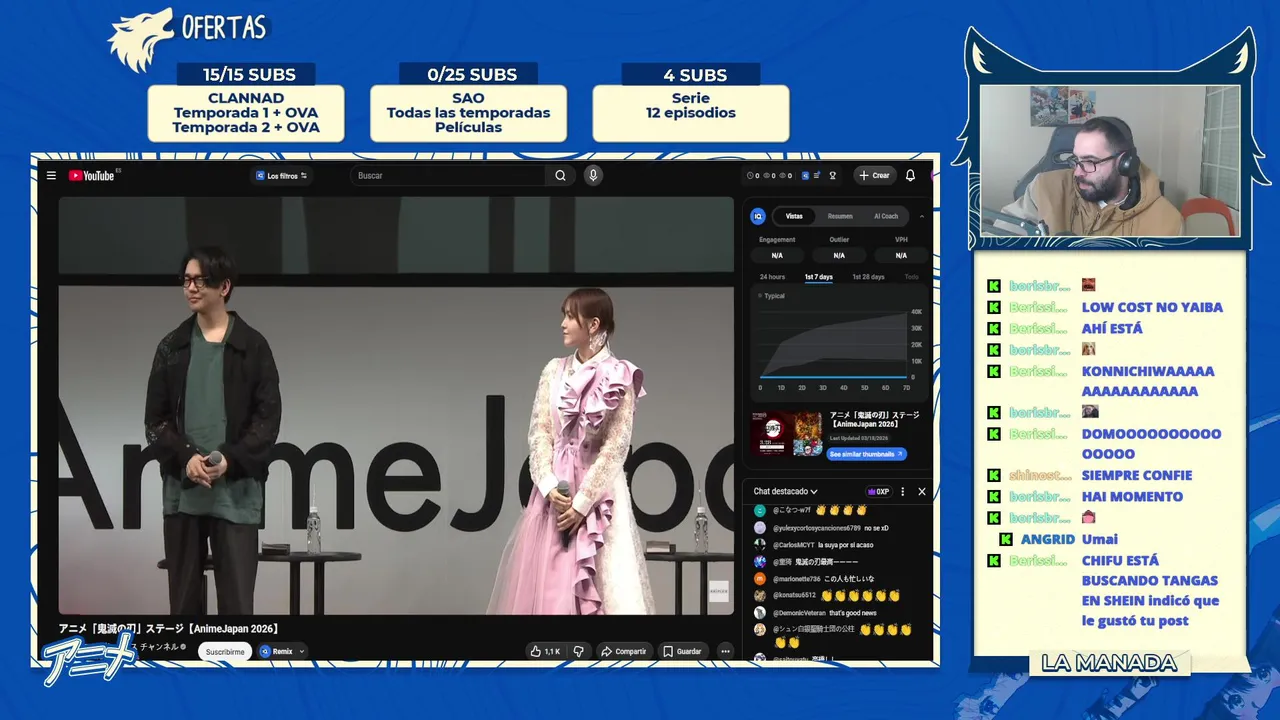Image resolution: width=1280 pixels, height=720 pixels.
Task: Click the Serie 12 episodios offer card
Action: click(690, 113)
